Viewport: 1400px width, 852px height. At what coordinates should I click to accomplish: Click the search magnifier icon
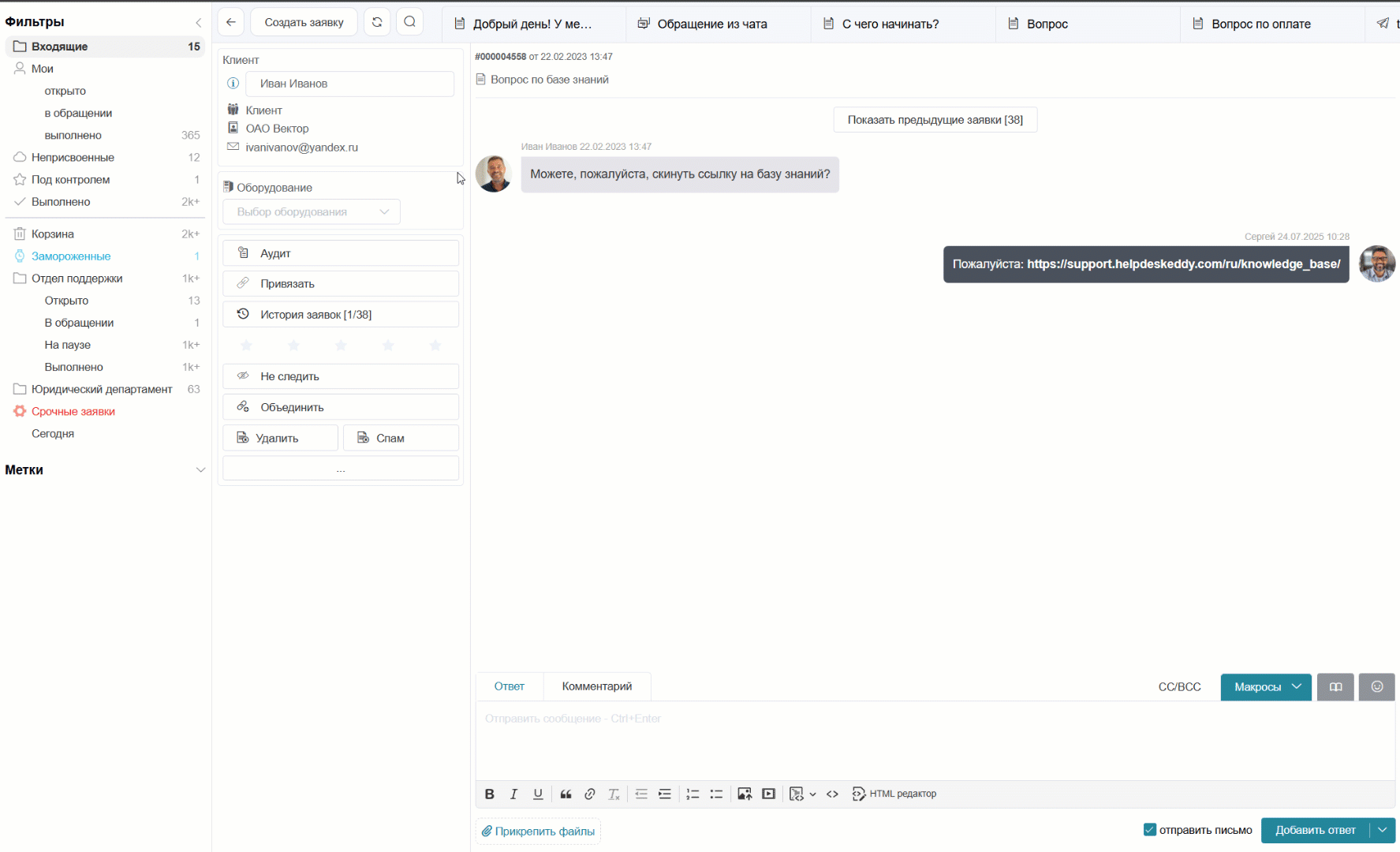409,22
